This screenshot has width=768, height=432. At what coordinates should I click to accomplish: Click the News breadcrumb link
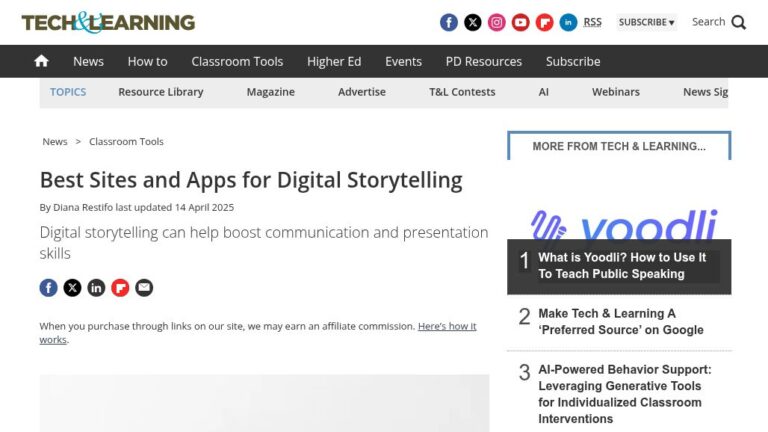pos(55,142)
